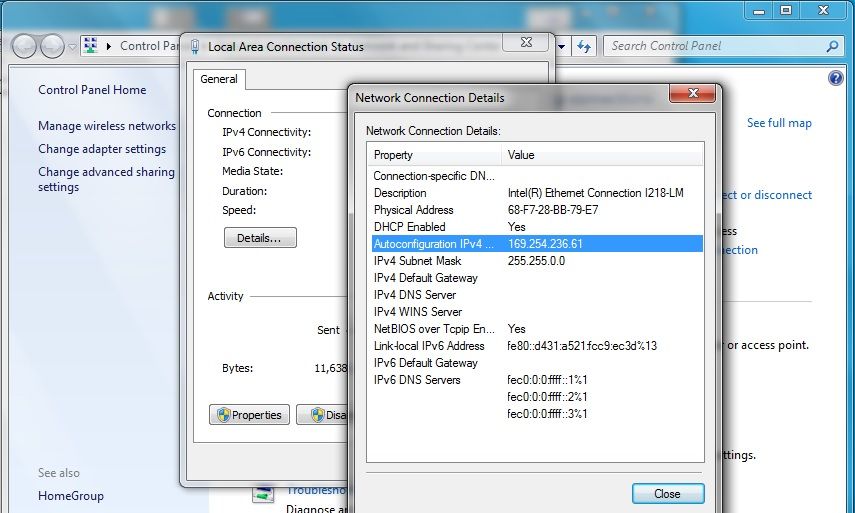This screenshot has height=513, width=855.
Task: Click the Refresh button next to address bar
Action: click(x=584, y=46)
